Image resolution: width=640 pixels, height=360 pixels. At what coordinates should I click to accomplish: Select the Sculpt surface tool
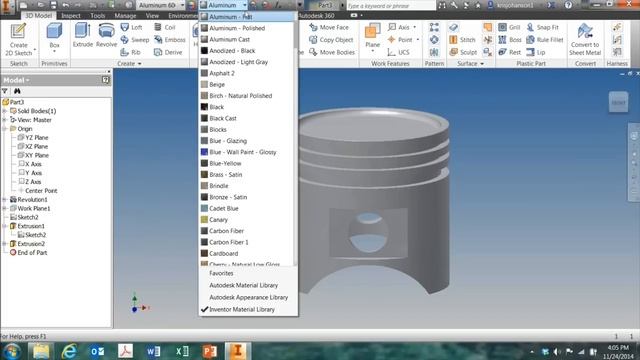point(463,52)
